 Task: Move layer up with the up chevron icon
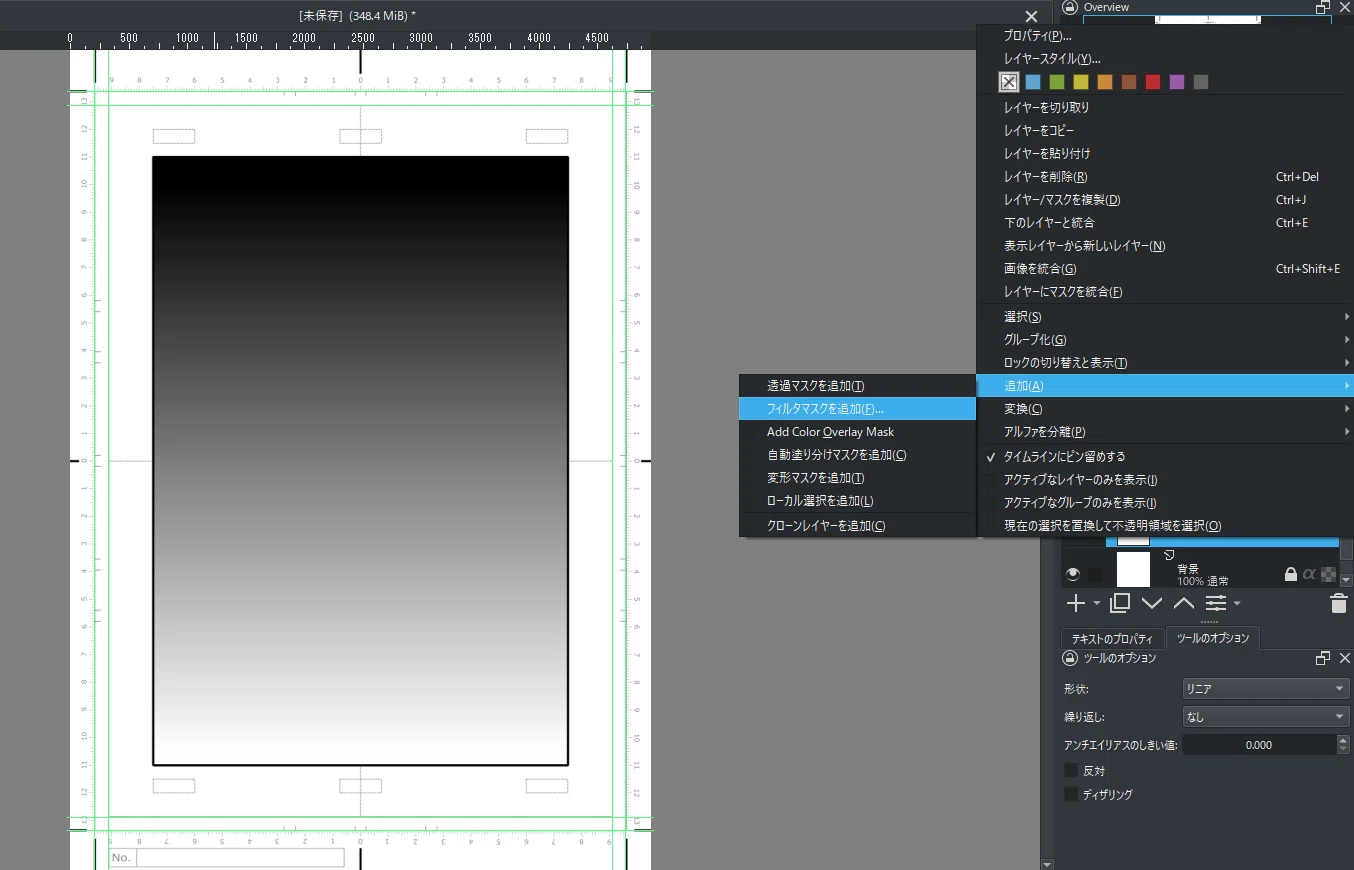pos(1184,603)
